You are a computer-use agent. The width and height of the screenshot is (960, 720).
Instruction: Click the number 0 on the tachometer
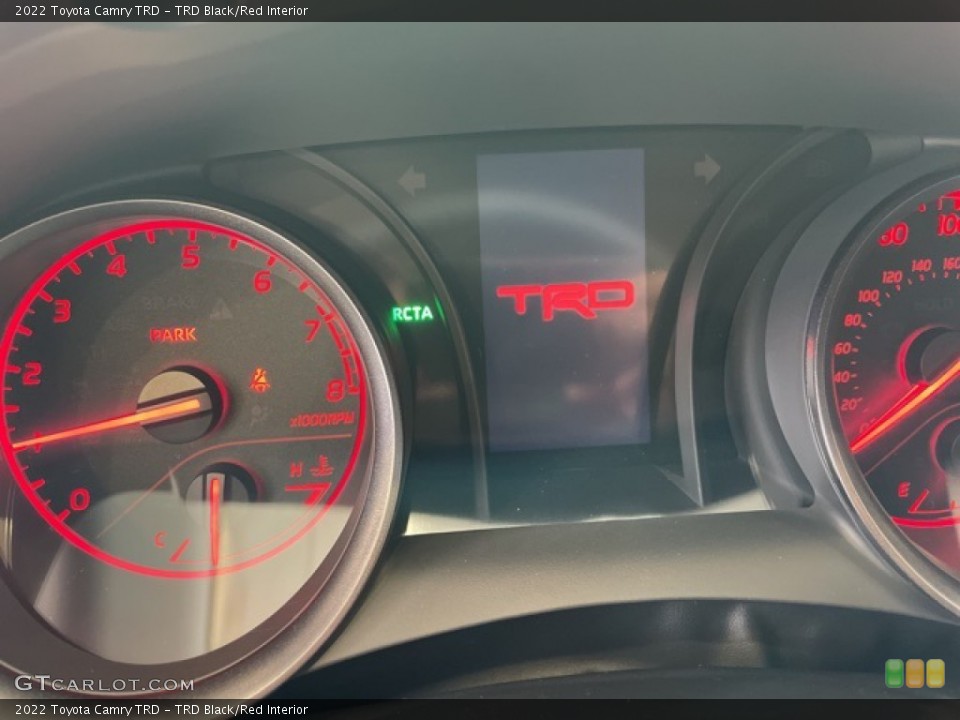pos(80,500)
